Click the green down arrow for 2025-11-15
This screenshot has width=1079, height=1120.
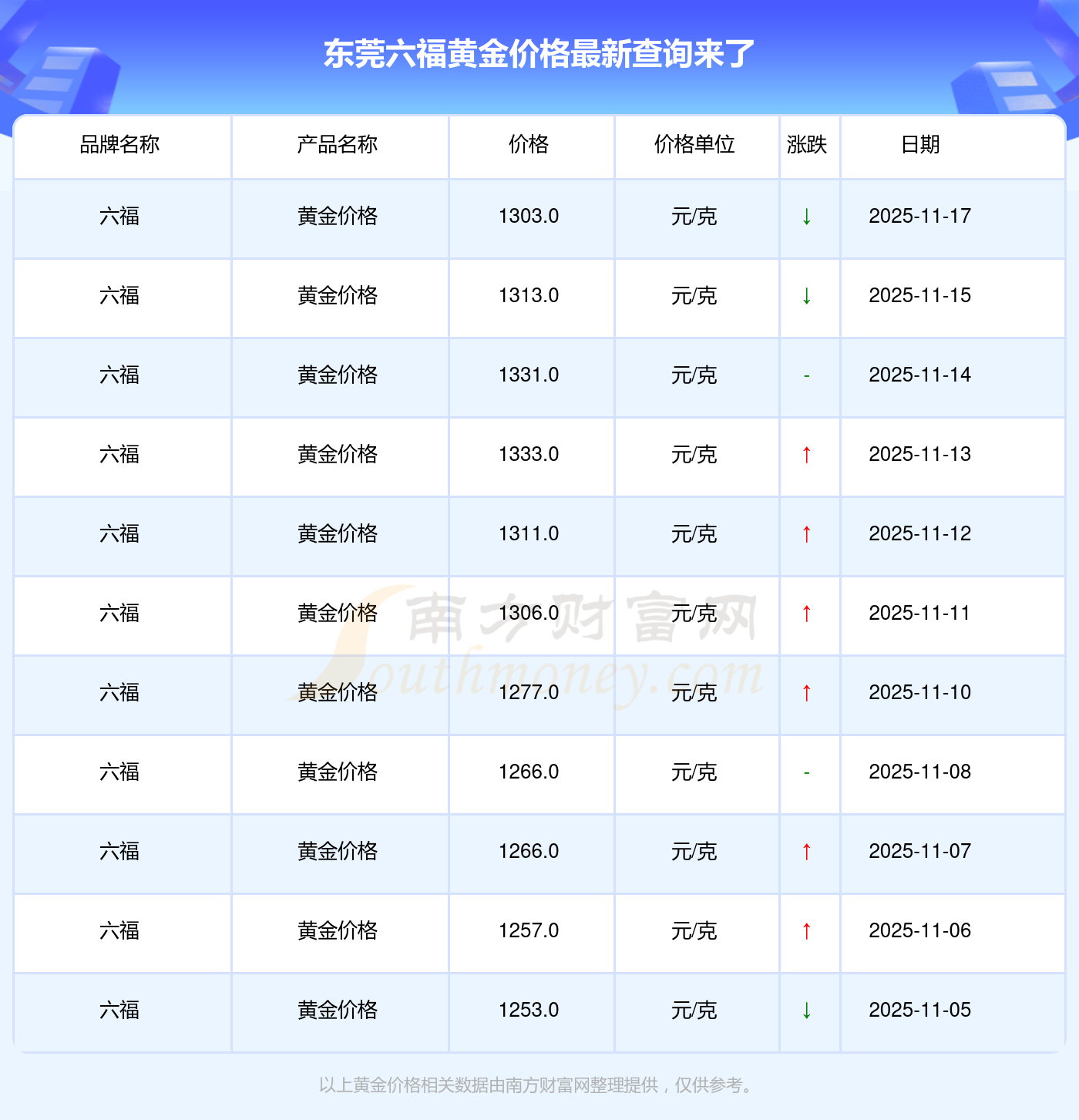coord(807,296)
